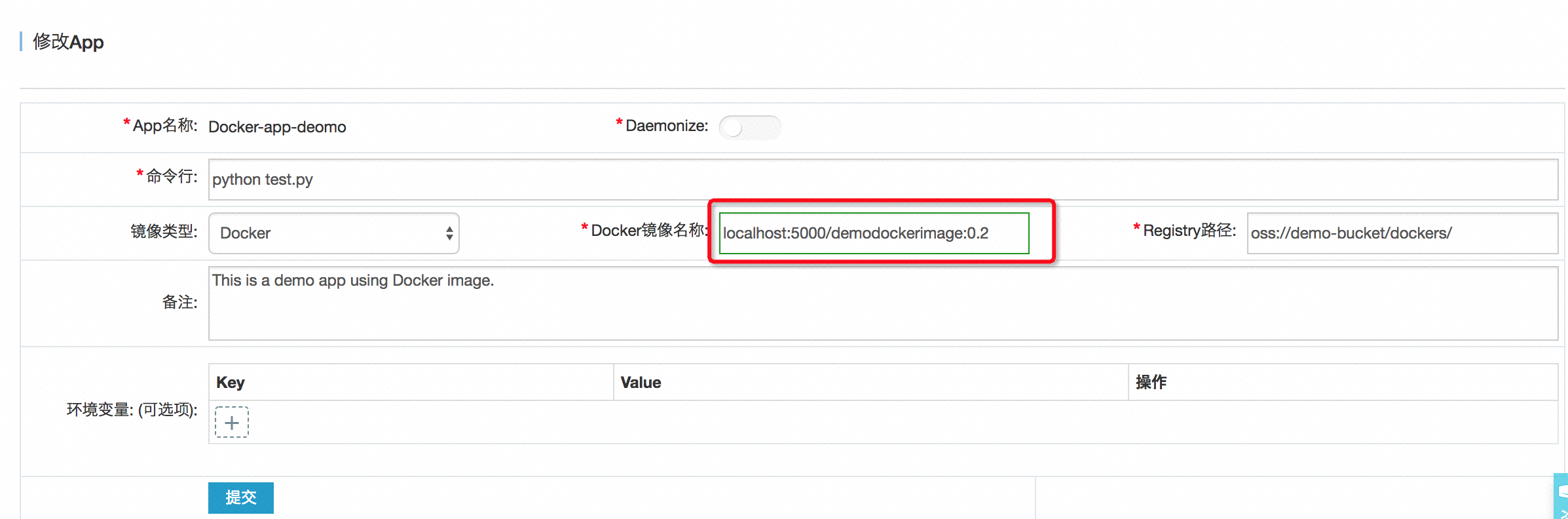Click the Docker-app-deomo app name text
Screen dimensions: 1568x519
click(277, 127)
